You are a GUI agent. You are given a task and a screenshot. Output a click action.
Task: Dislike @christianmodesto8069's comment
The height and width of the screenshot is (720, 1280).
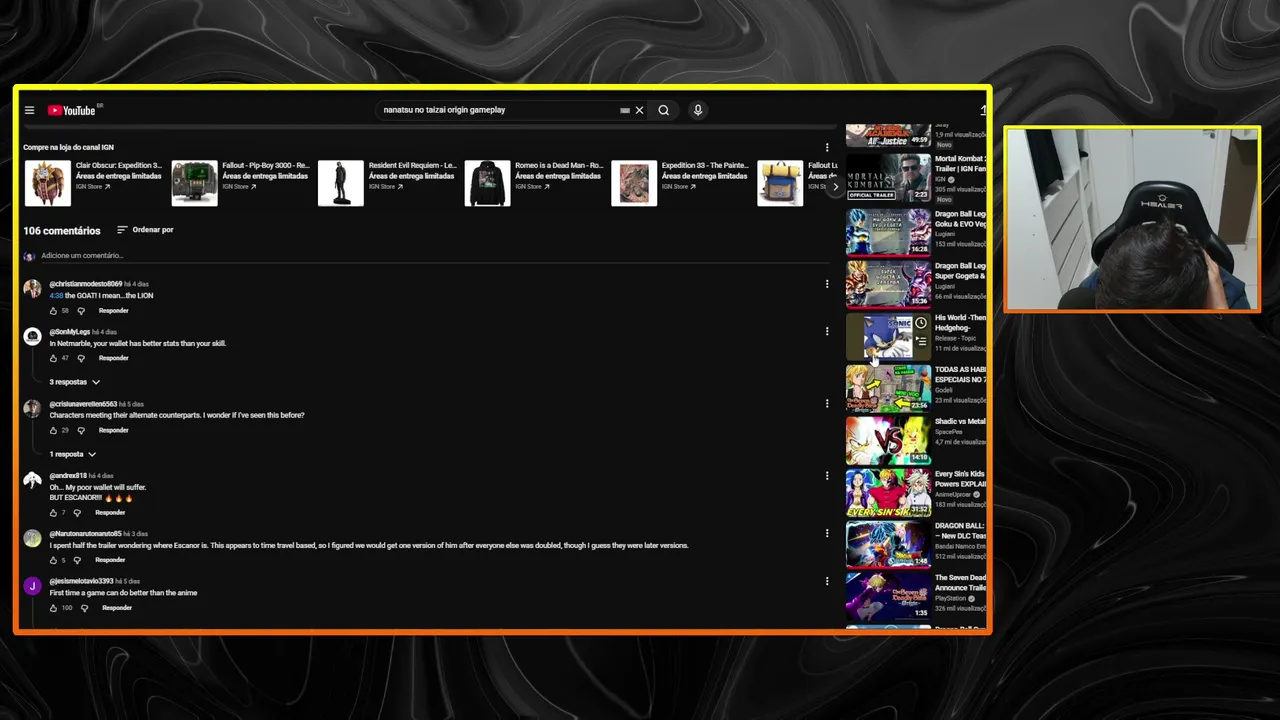tap(82, 311)
